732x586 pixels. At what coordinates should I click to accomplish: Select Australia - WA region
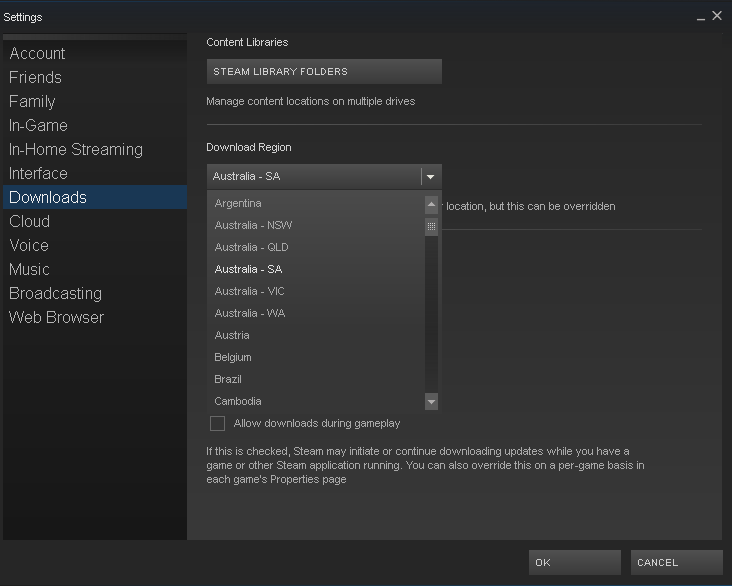316,313
